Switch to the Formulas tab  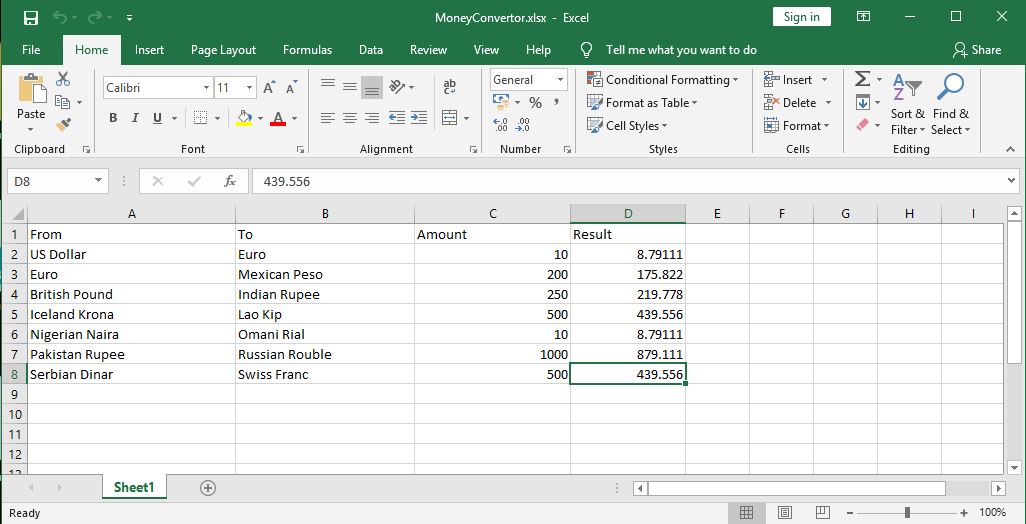[x=307, y=50]
